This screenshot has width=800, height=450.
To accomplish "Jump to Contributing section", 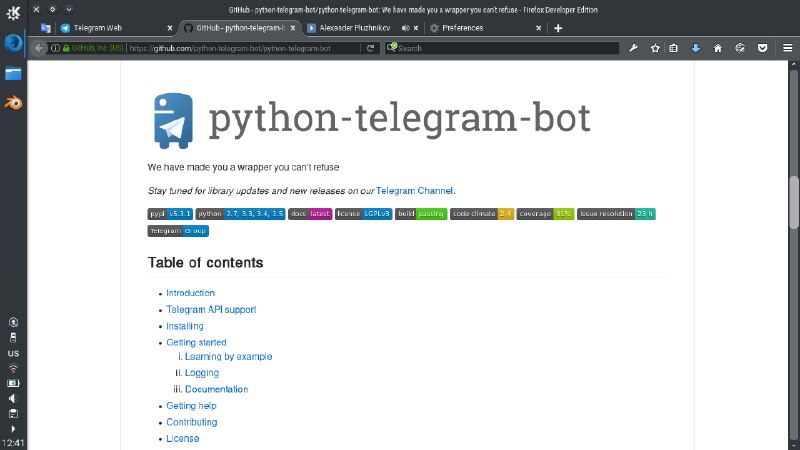I will click(x=192, y=422).
